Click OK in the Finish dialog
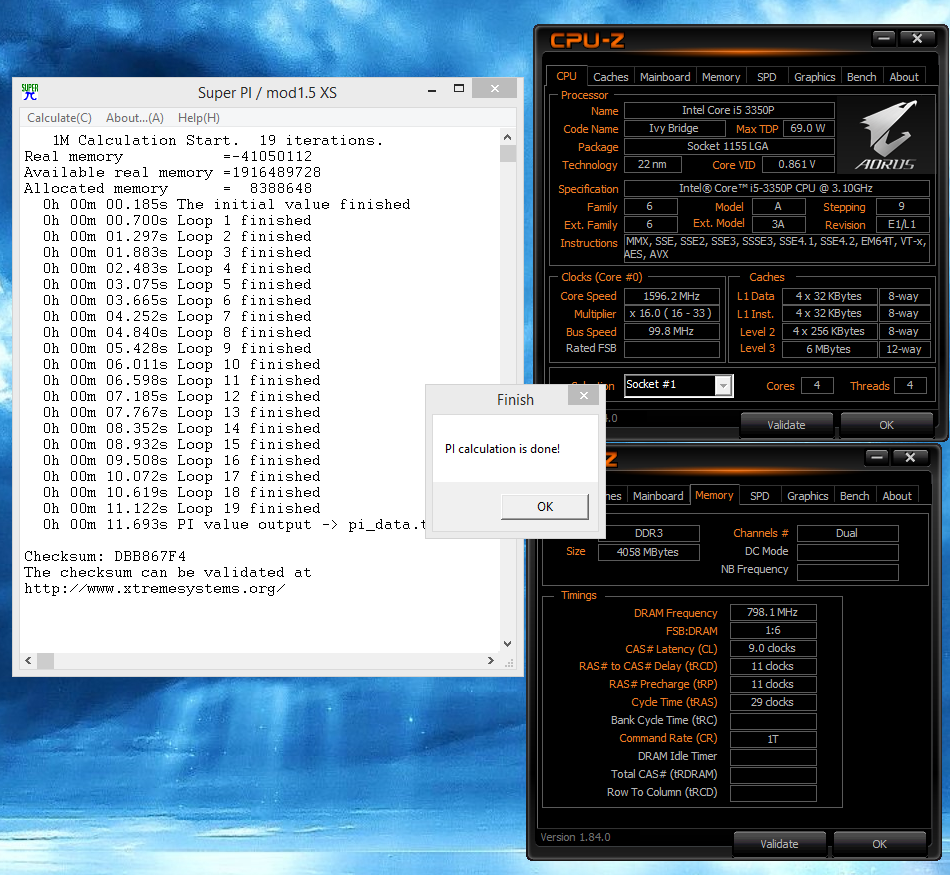Screen dimensions: 950x875 [x=545, y=507]
